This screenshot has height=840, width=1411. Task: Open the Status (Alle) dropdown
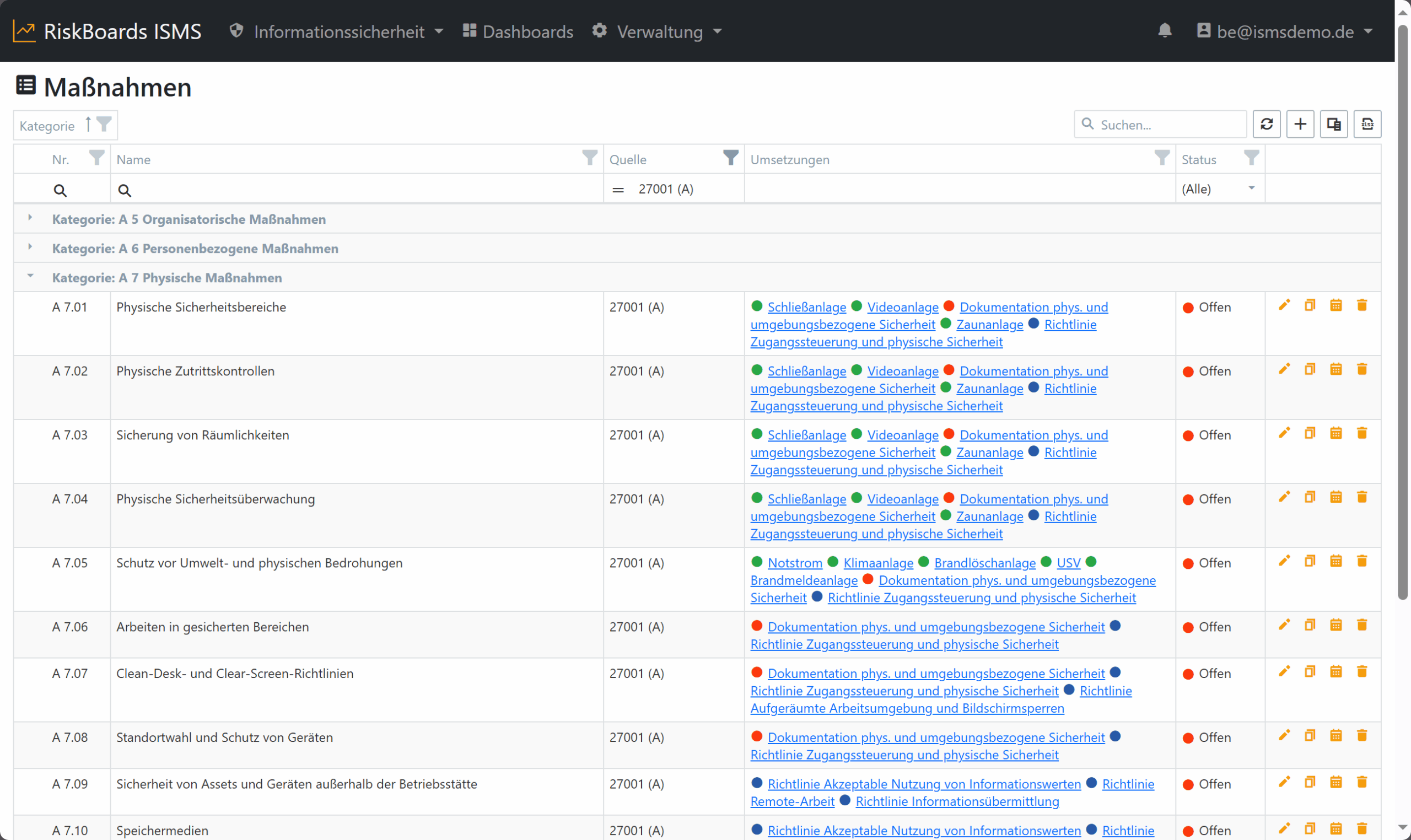click(x=1220, y=189)
